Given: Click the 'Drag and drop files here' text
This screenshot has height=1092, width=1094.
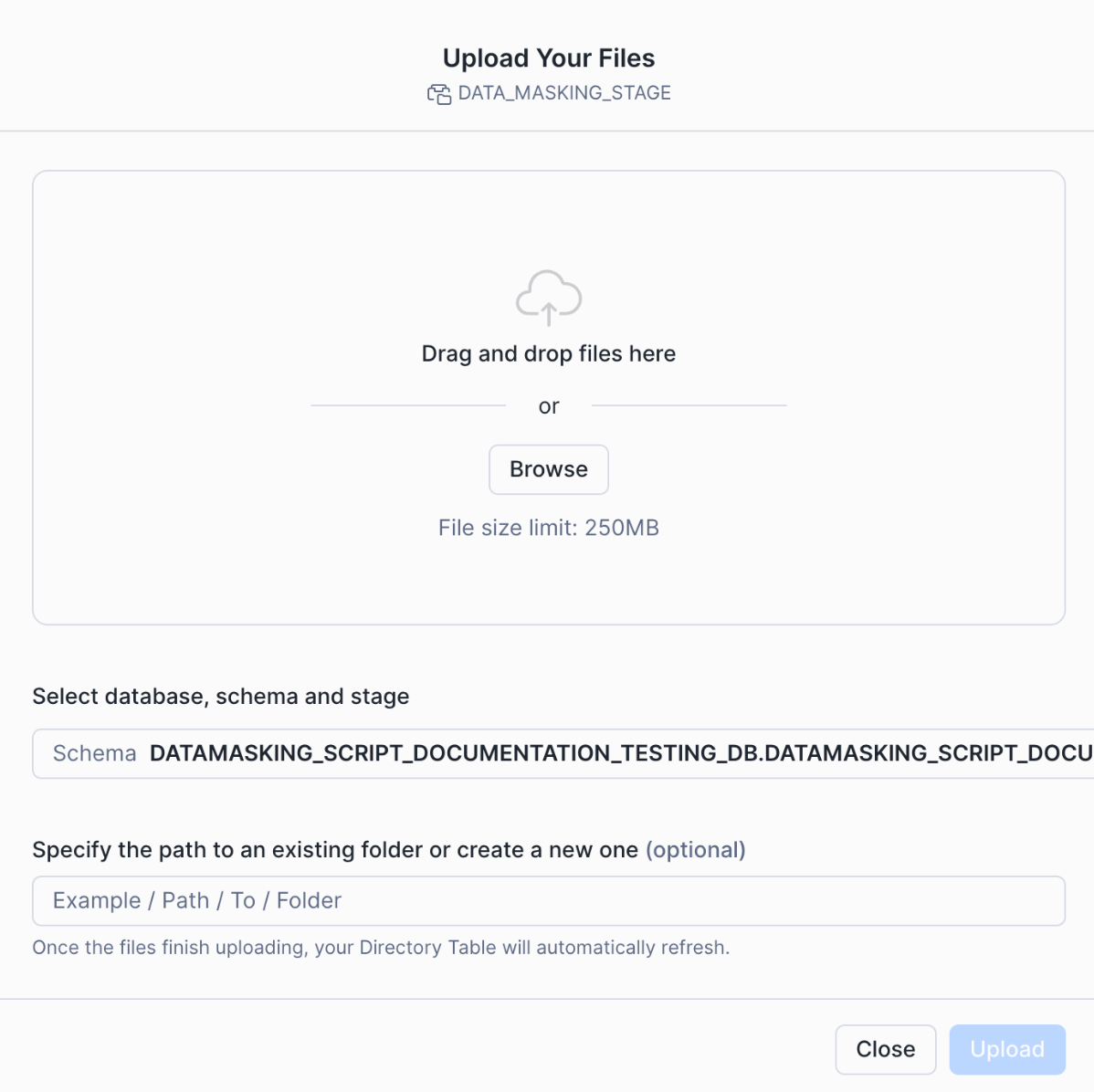Looking at the screenshot, I should tap(549, 354).
